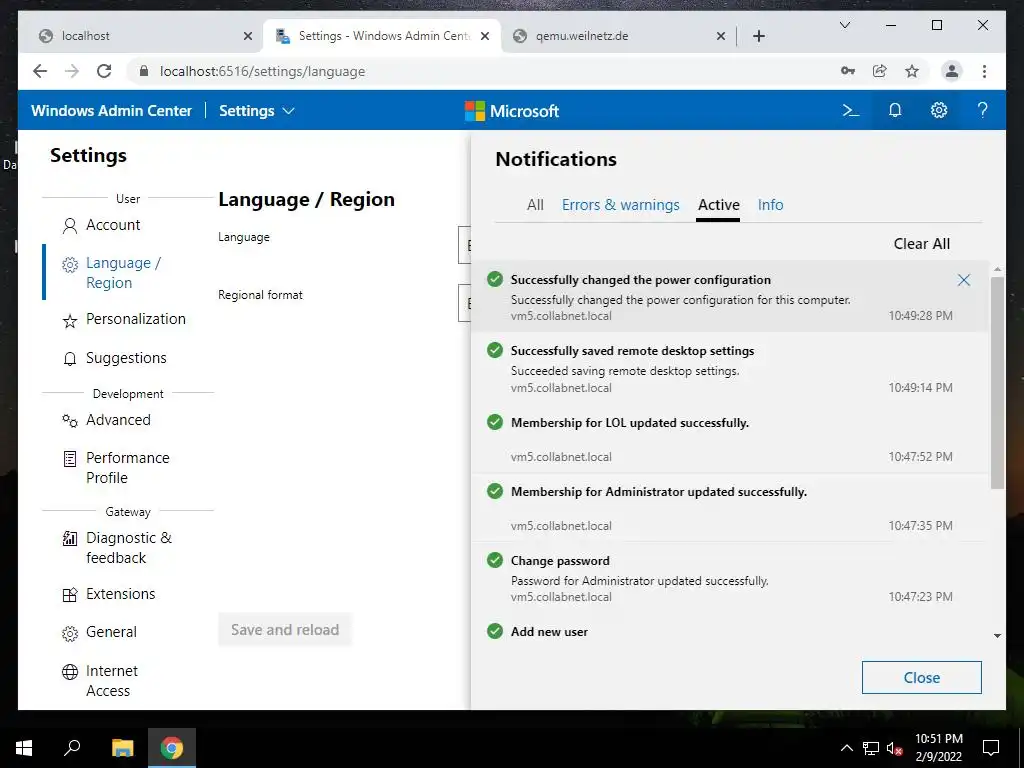
Task: Click the Internet Access globe icon
Action: [x=69, y=672]
